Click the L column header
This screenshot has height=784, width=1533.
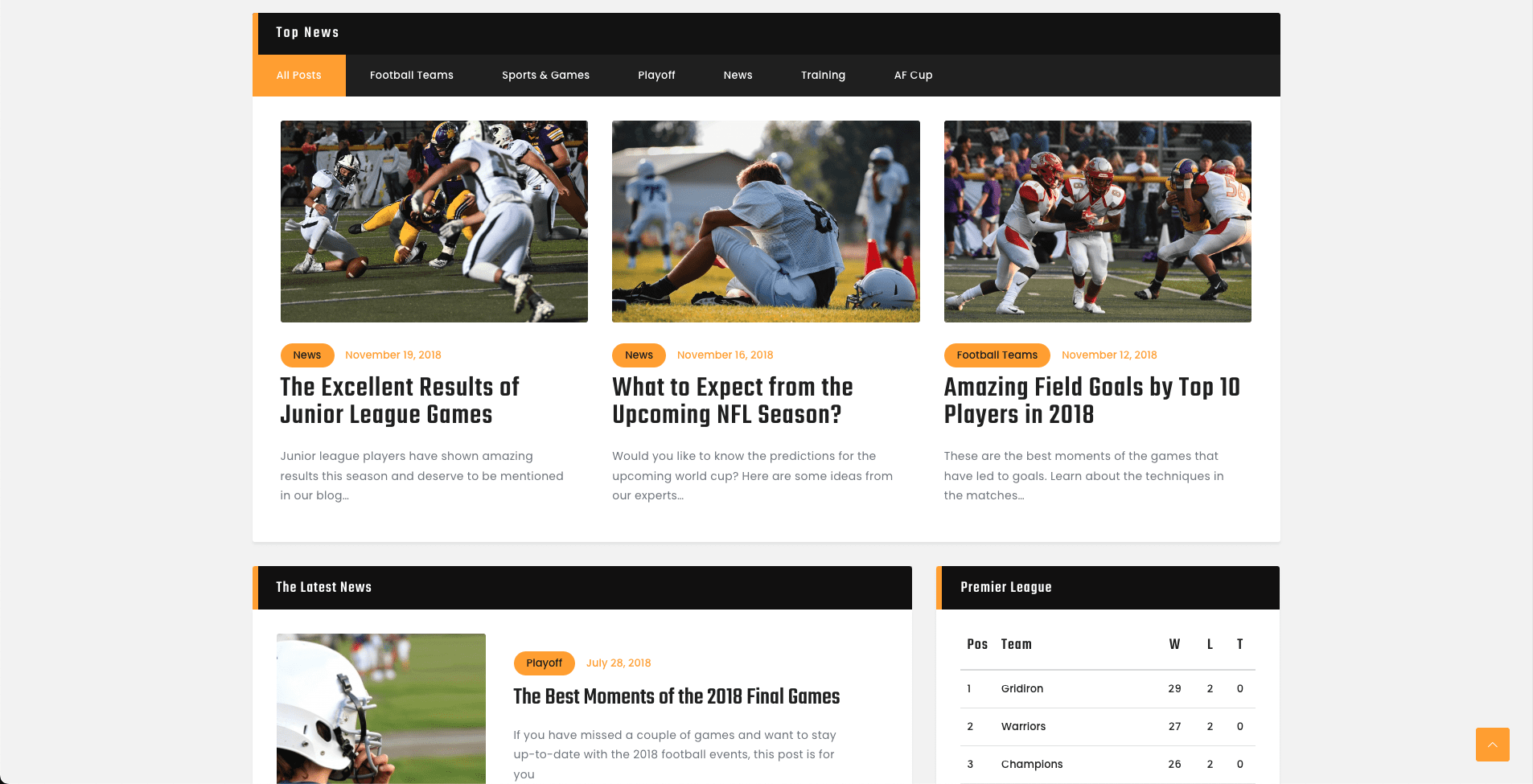pos(1210,645)
